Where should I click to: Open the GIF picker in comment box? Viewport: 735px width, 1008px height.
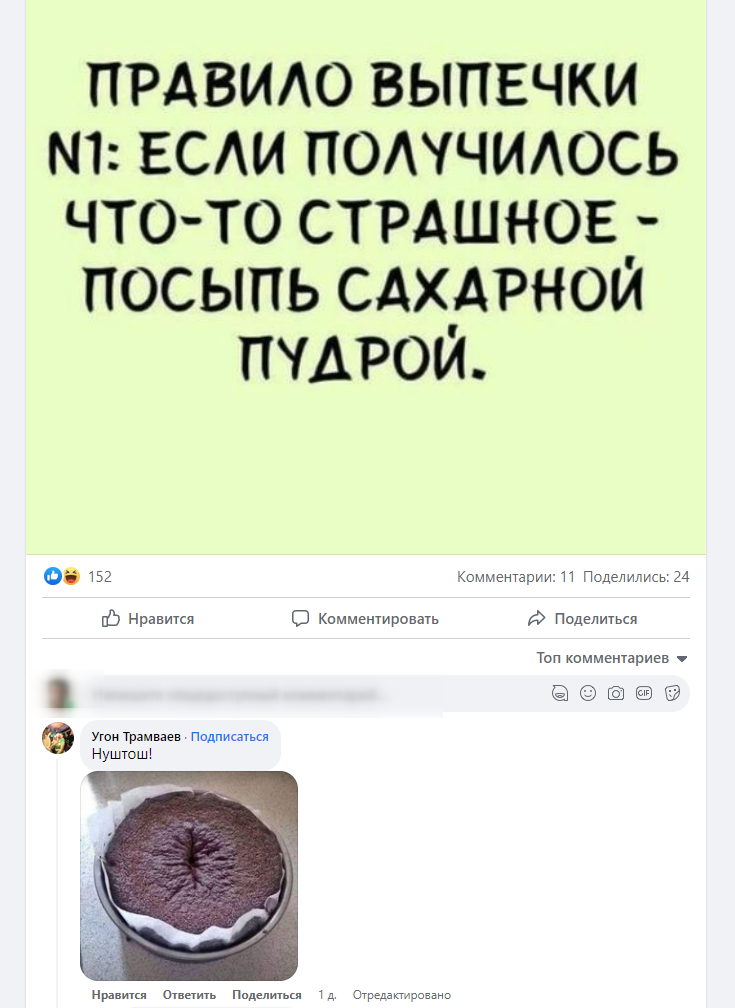click(x=644, y=693)
